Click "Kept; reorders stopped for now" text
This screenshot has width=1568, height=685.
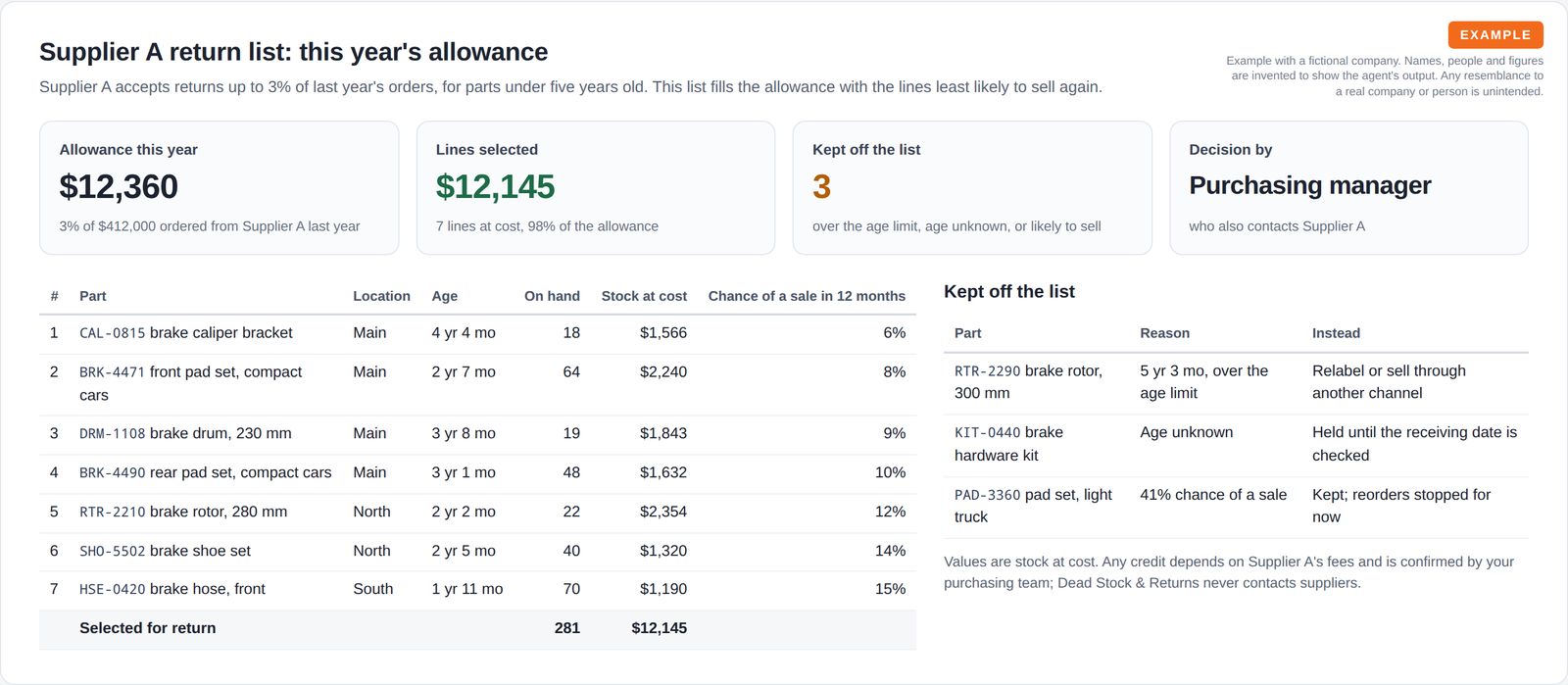[x=1401, y=506]
